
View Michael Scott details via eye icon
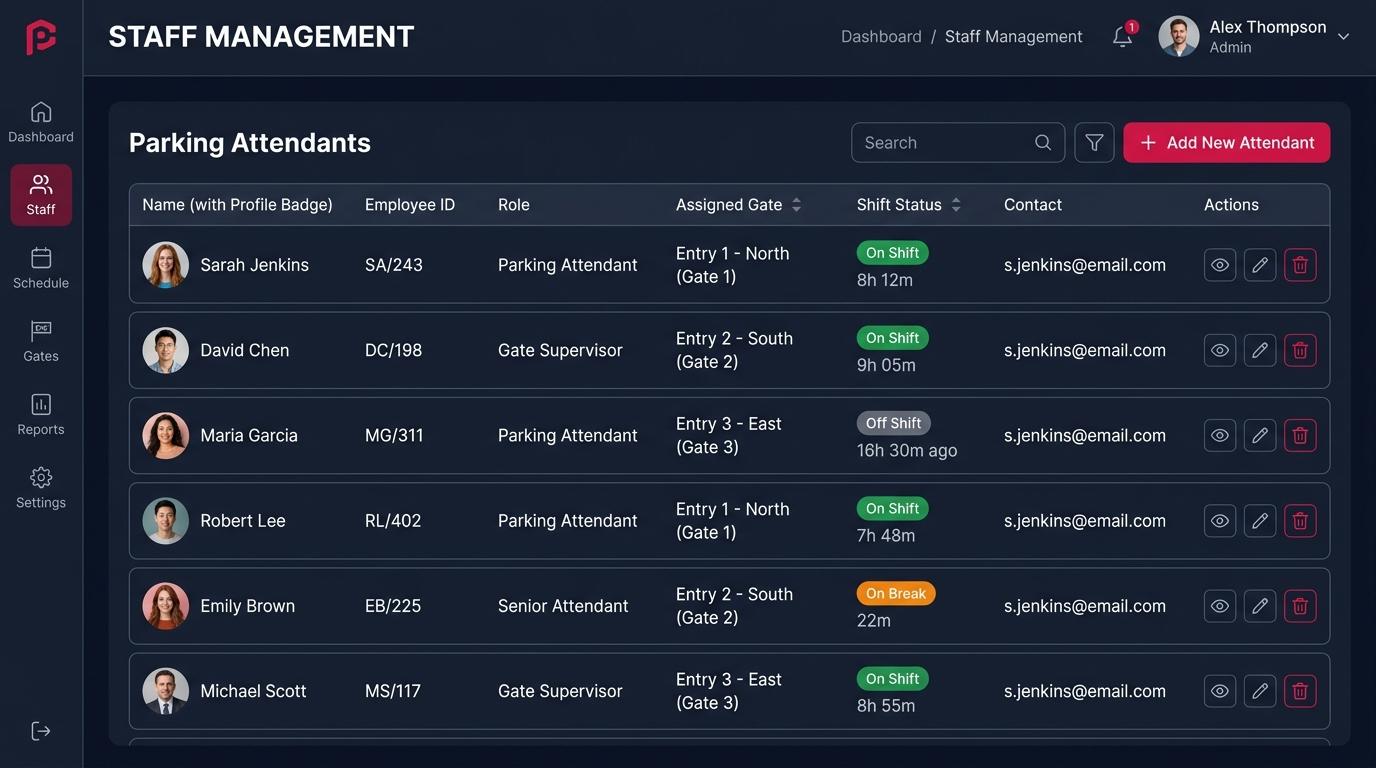1220,691
